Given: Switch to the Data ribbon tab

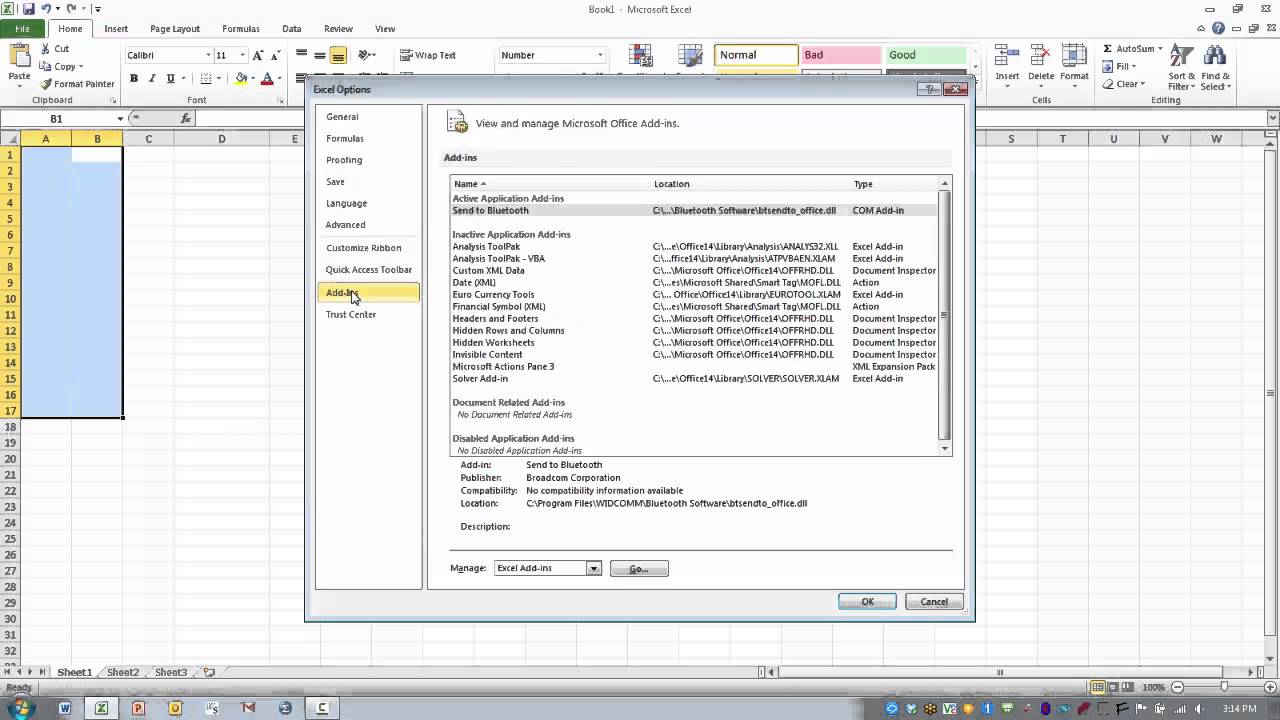Looking at the screenshot, I should click(x=292, y=29).
